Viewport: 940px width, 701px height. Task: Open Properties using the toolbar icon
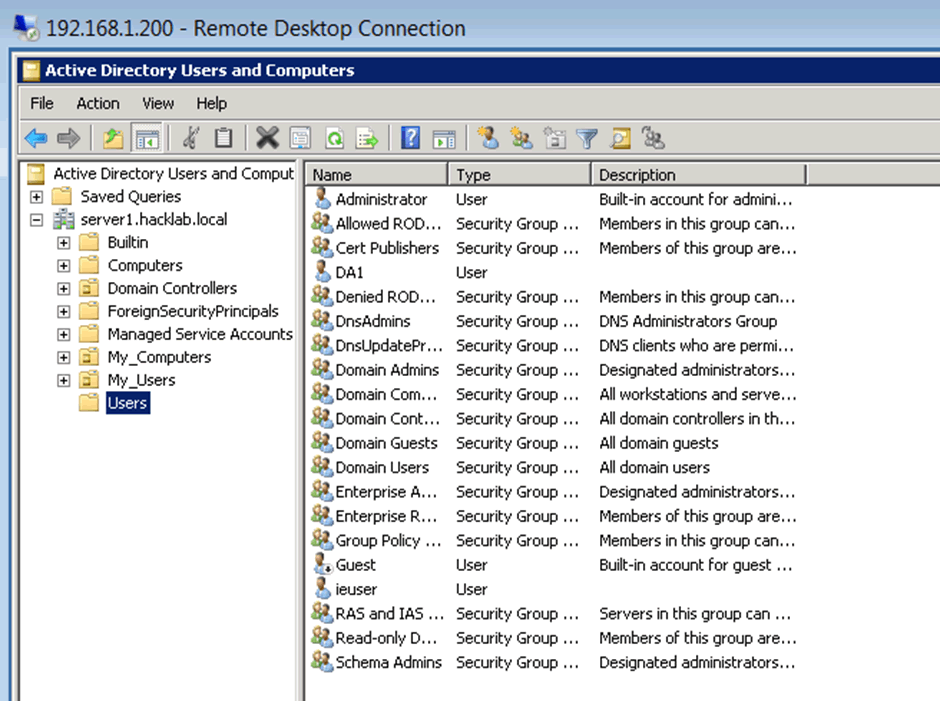click(300, 139)
